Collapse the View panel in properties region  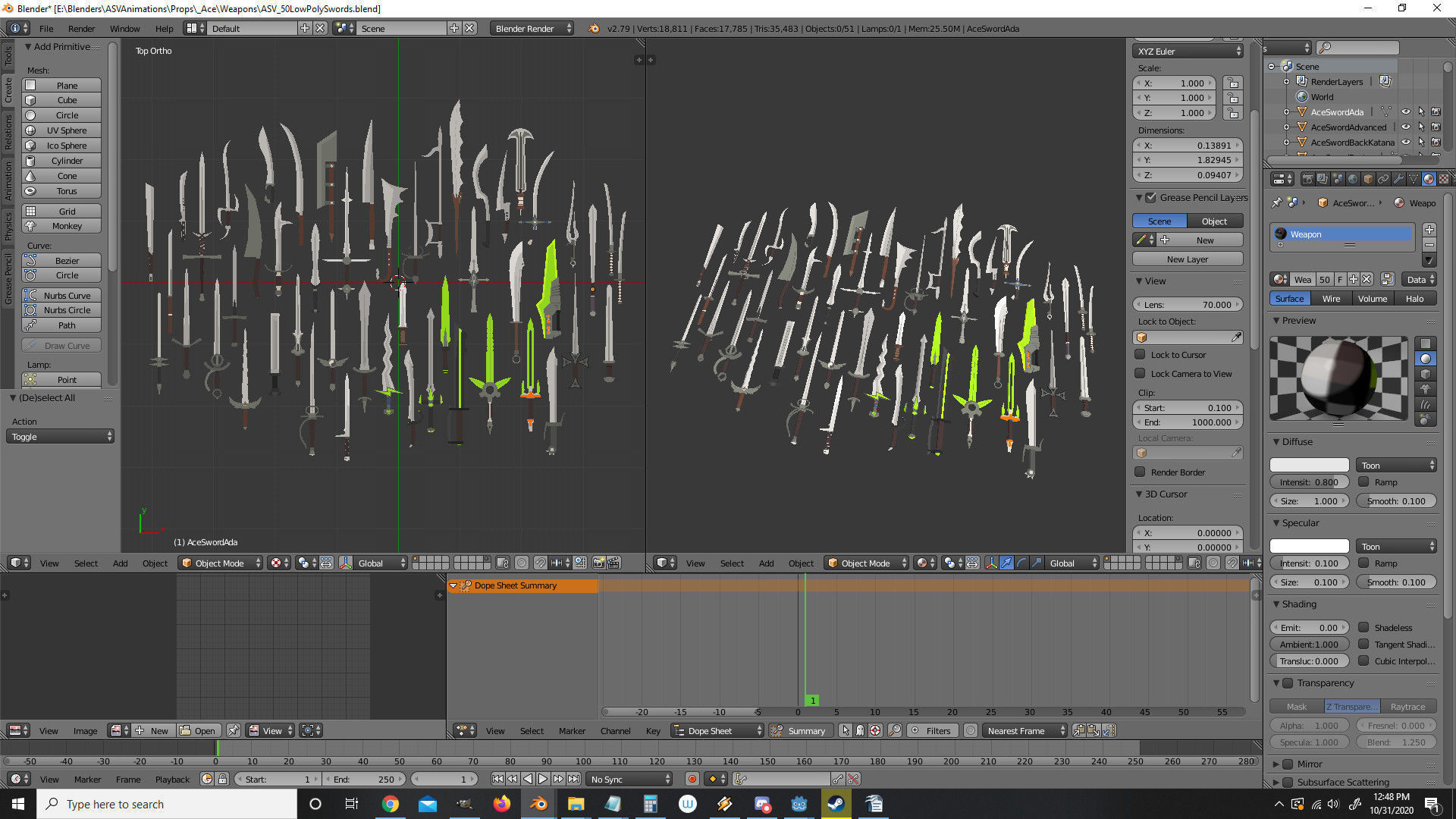click(1139, 281)
